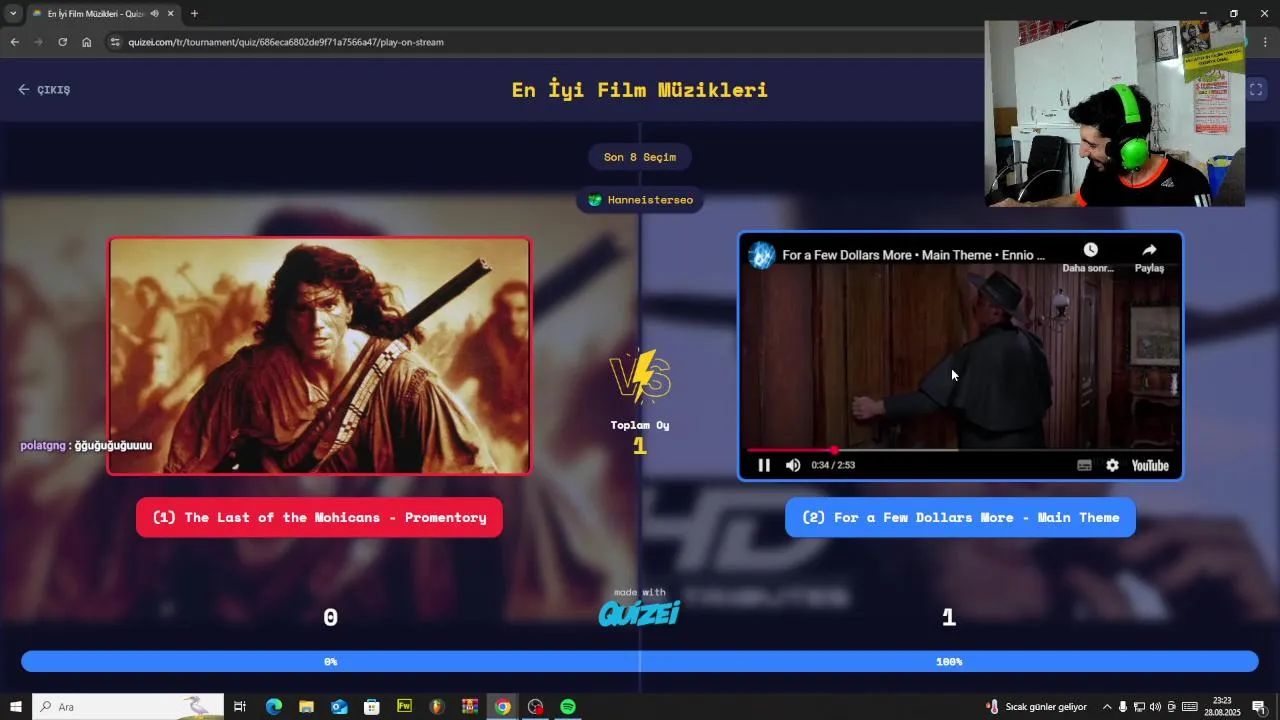Viewport: 1280px width, 720px height.
Task: Open the network tray icon
Action: click(1139, 707)
